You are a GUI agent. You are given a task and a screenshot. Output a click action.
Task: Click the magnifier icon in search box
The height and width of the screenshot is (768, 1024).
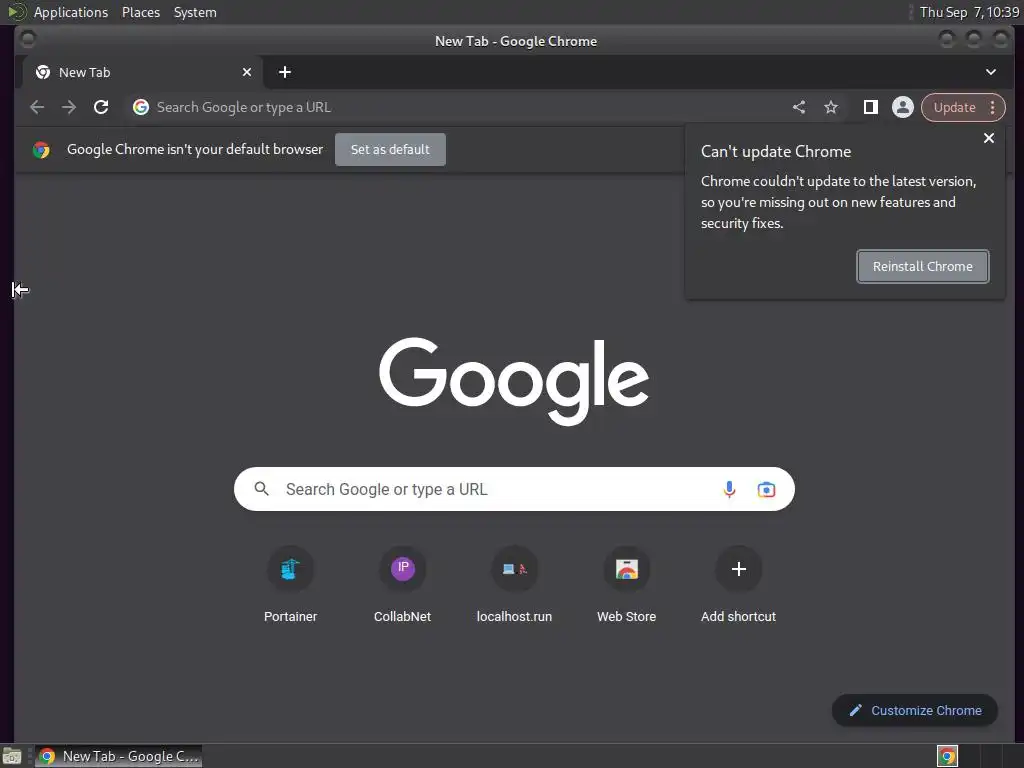(x=261, y=488)
